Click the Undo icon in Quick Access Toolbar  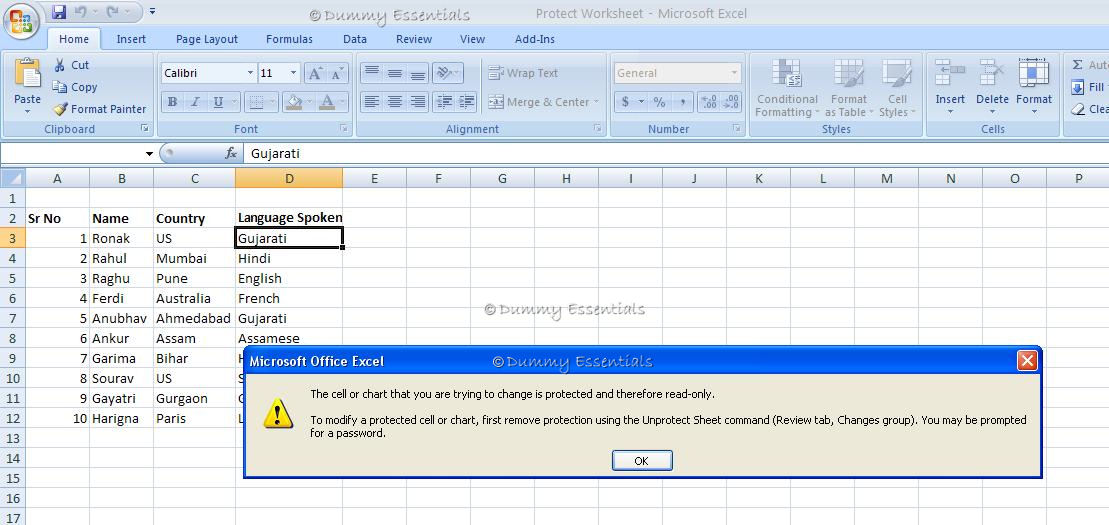tap(81, 12)
